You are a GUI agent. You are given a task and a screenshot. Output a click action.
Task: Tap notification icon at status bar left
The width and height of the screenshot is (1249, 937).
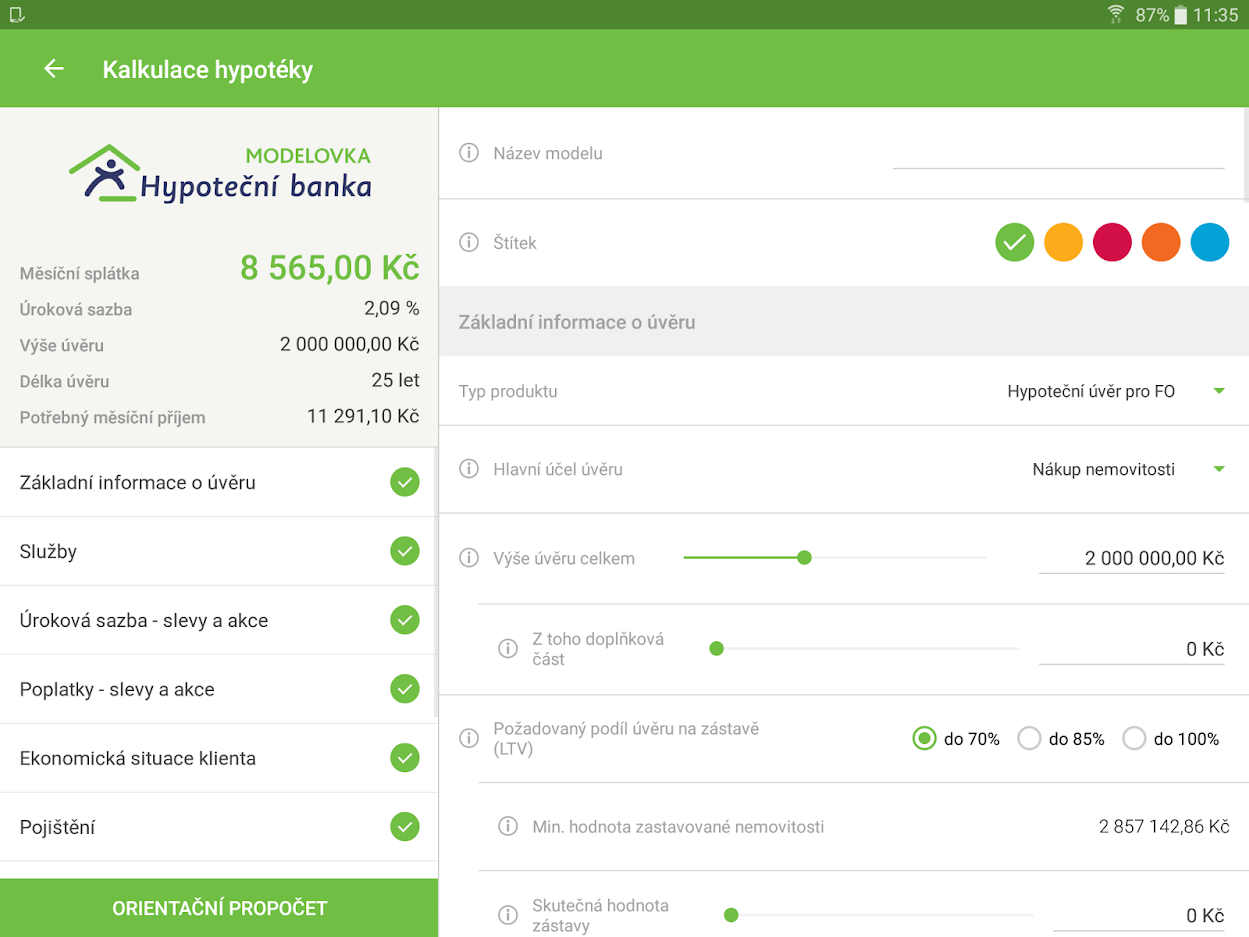pyautogui.click(x=16, y=15)
